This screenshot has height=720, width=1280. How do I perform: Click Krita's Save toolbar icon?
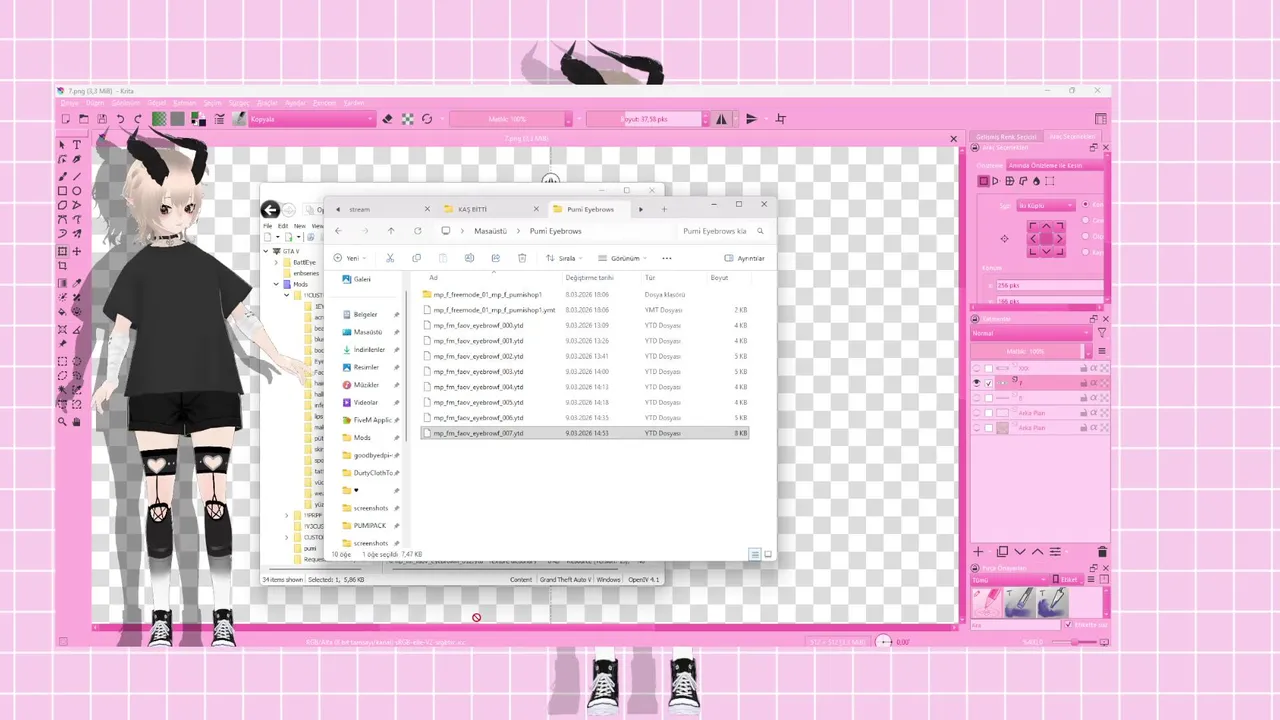(x=102, y=119)
